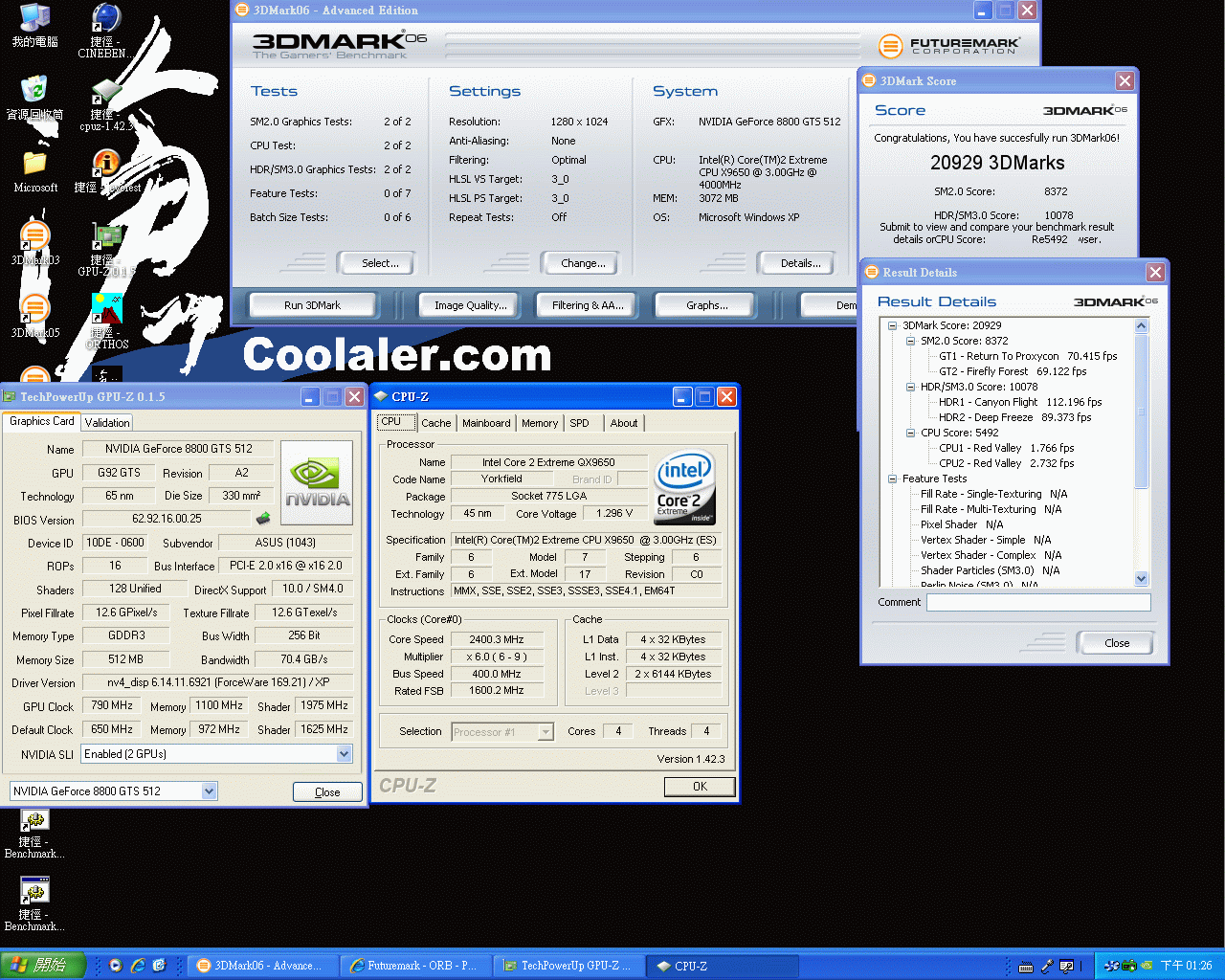Click the Result Details scrollbar thumb
The height and width of the screenshot is (980, 1225).
pyautogui.click(x=1141, y=412)
